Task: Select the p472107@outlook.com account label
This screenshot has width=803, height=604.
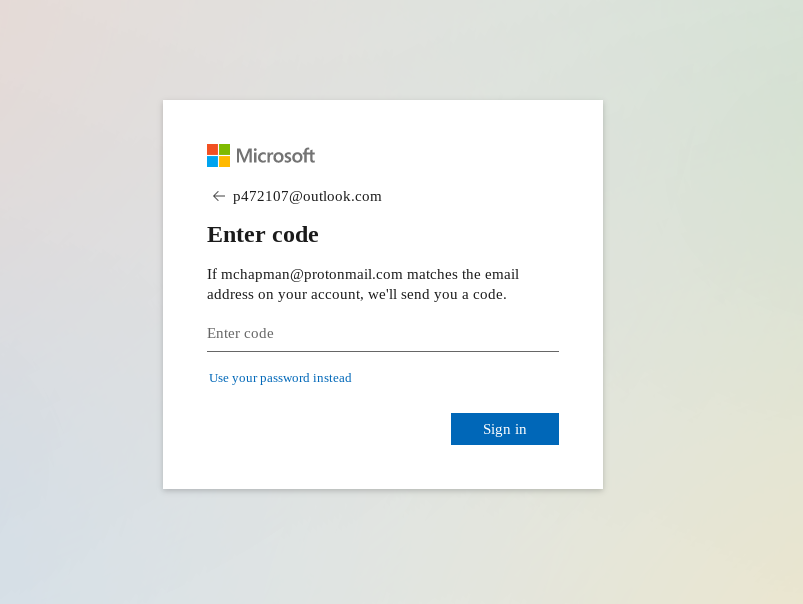Action: click(x=307, y=196)
